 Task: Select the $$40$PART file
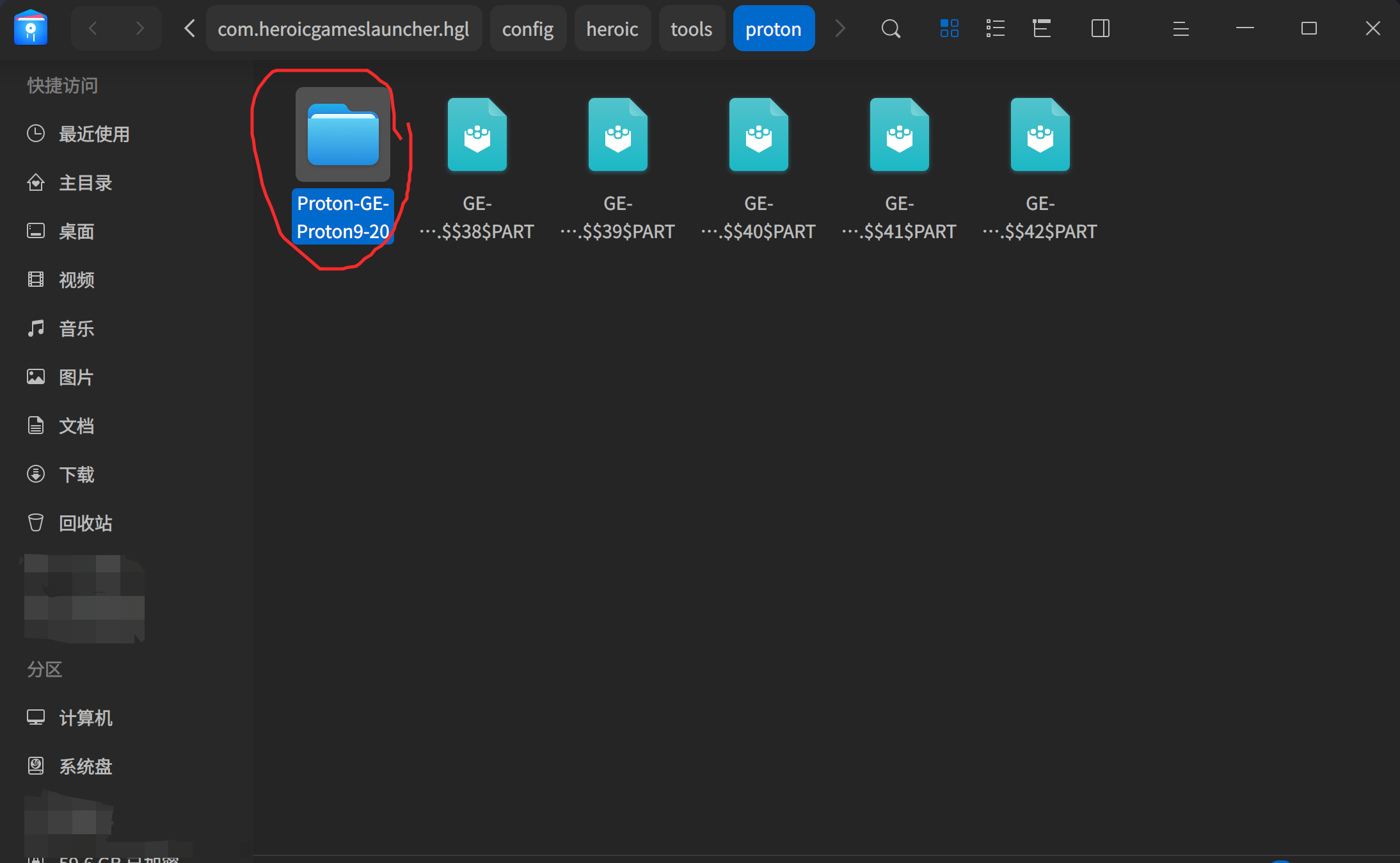pyautogui.click(x=758, y=169)
